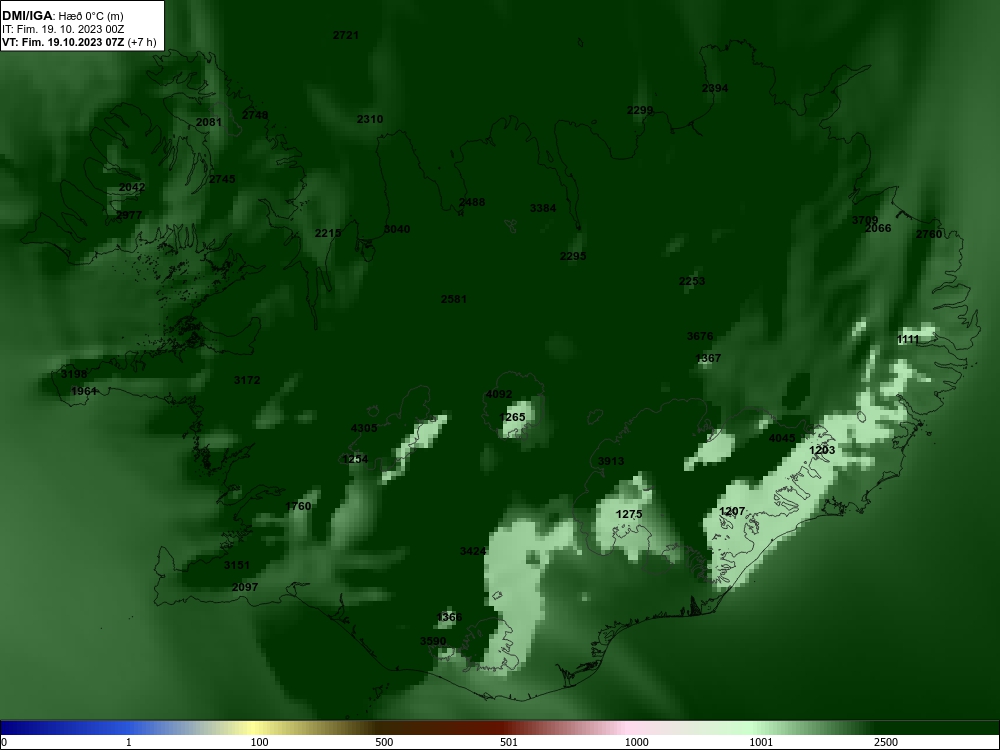Click the map value 1964
Viewport: 1000px width, 750px height.
coord(84,392)
